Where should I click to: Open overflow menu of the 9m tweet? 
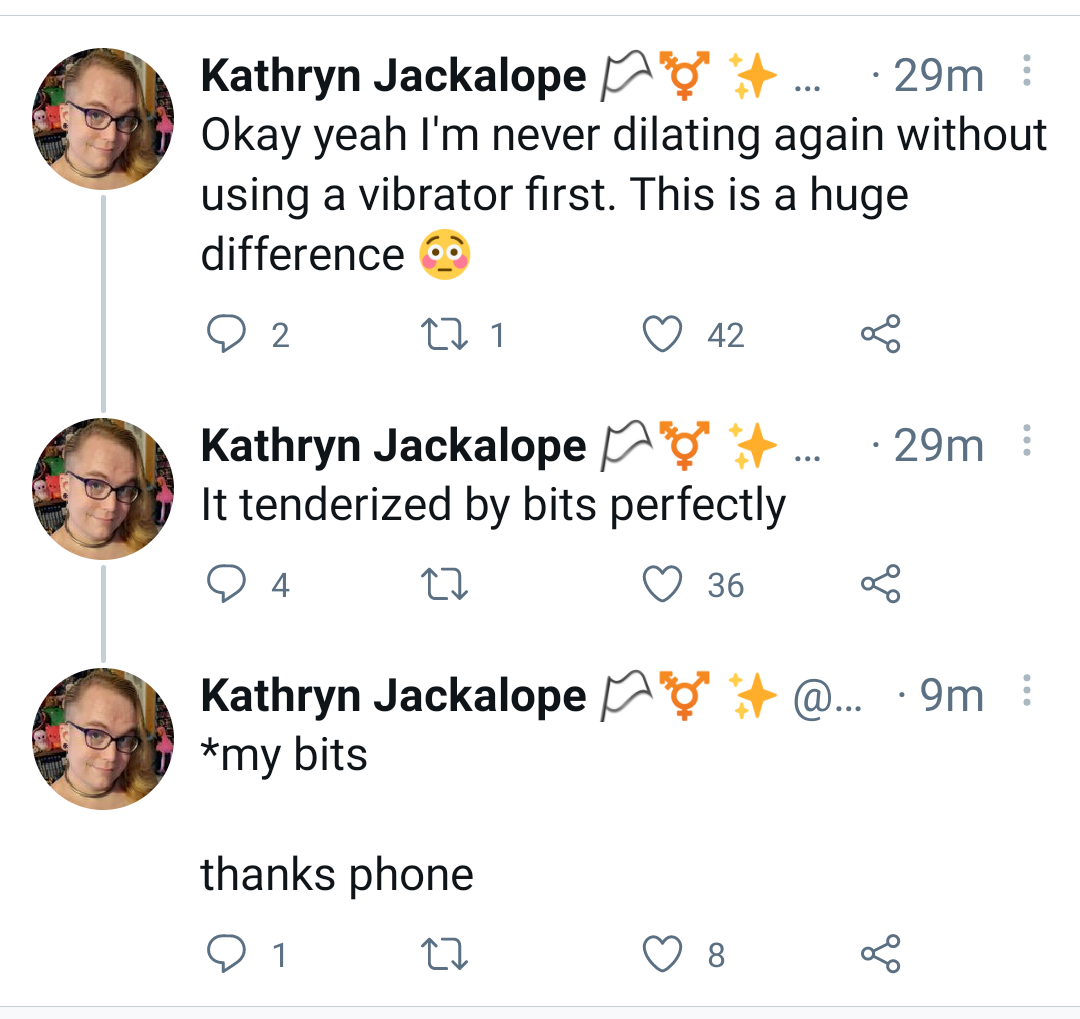1026,690
